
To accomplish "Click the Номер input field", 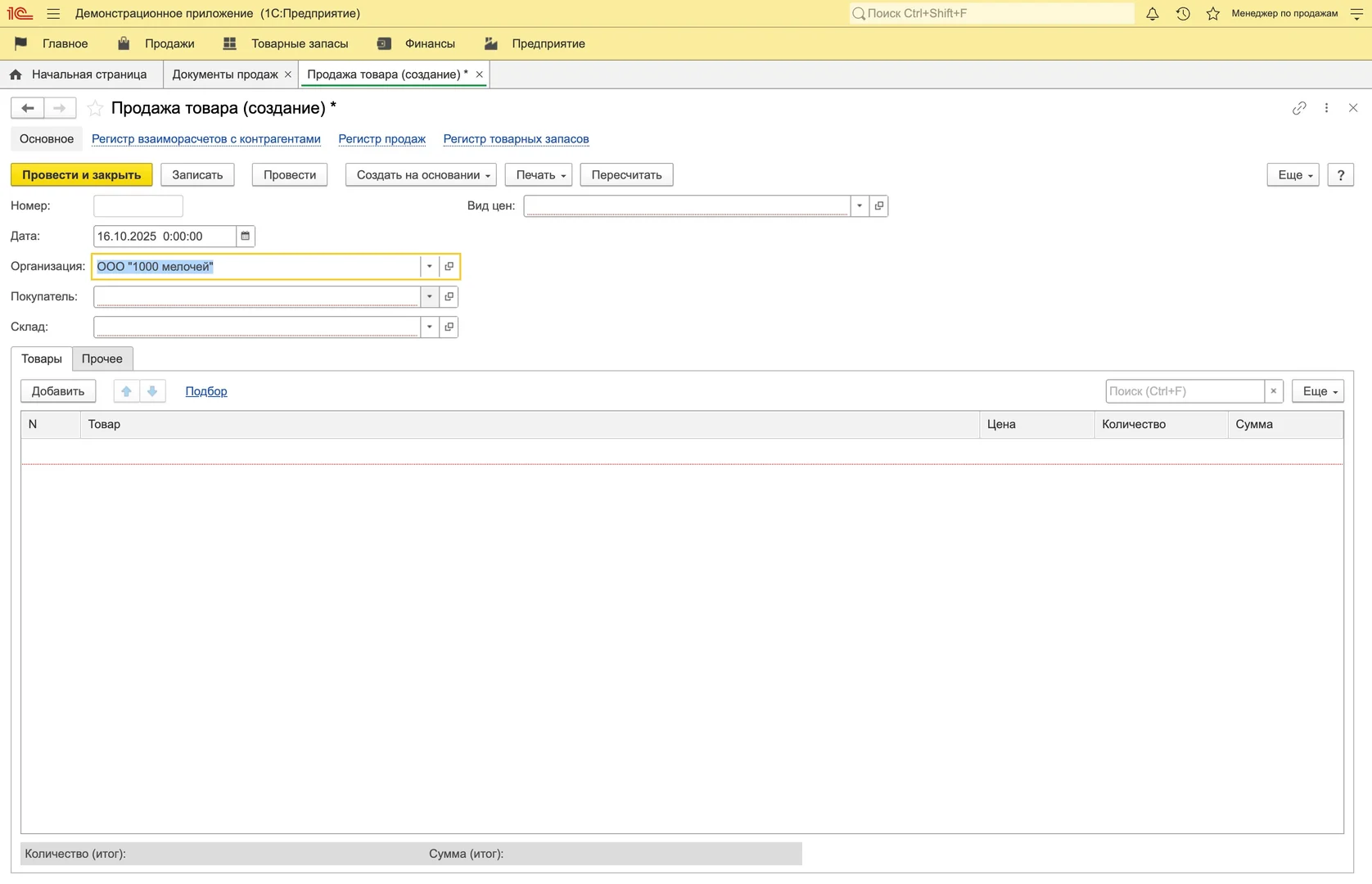I will click(138, 205).
